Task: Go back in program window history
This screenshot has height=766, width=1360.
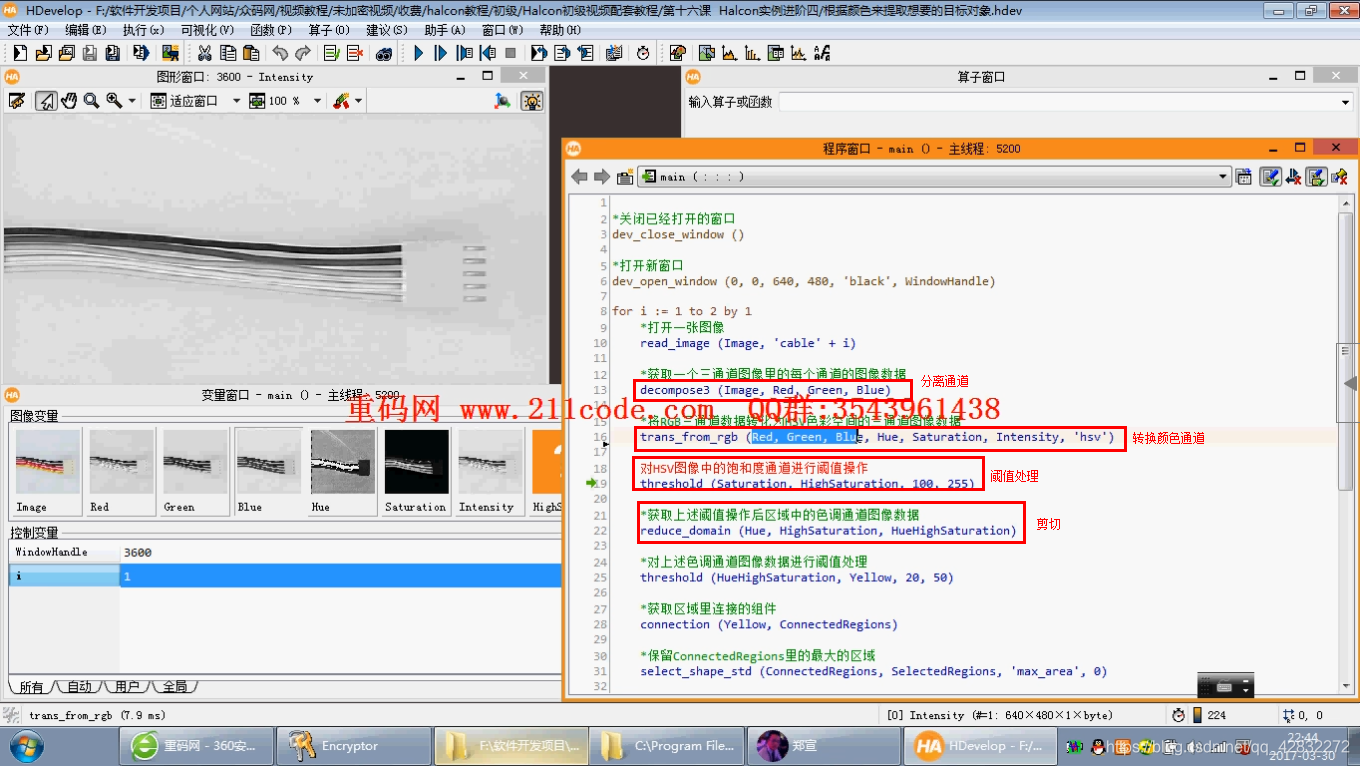Action: pyautogui.click(x=580, y=177)
